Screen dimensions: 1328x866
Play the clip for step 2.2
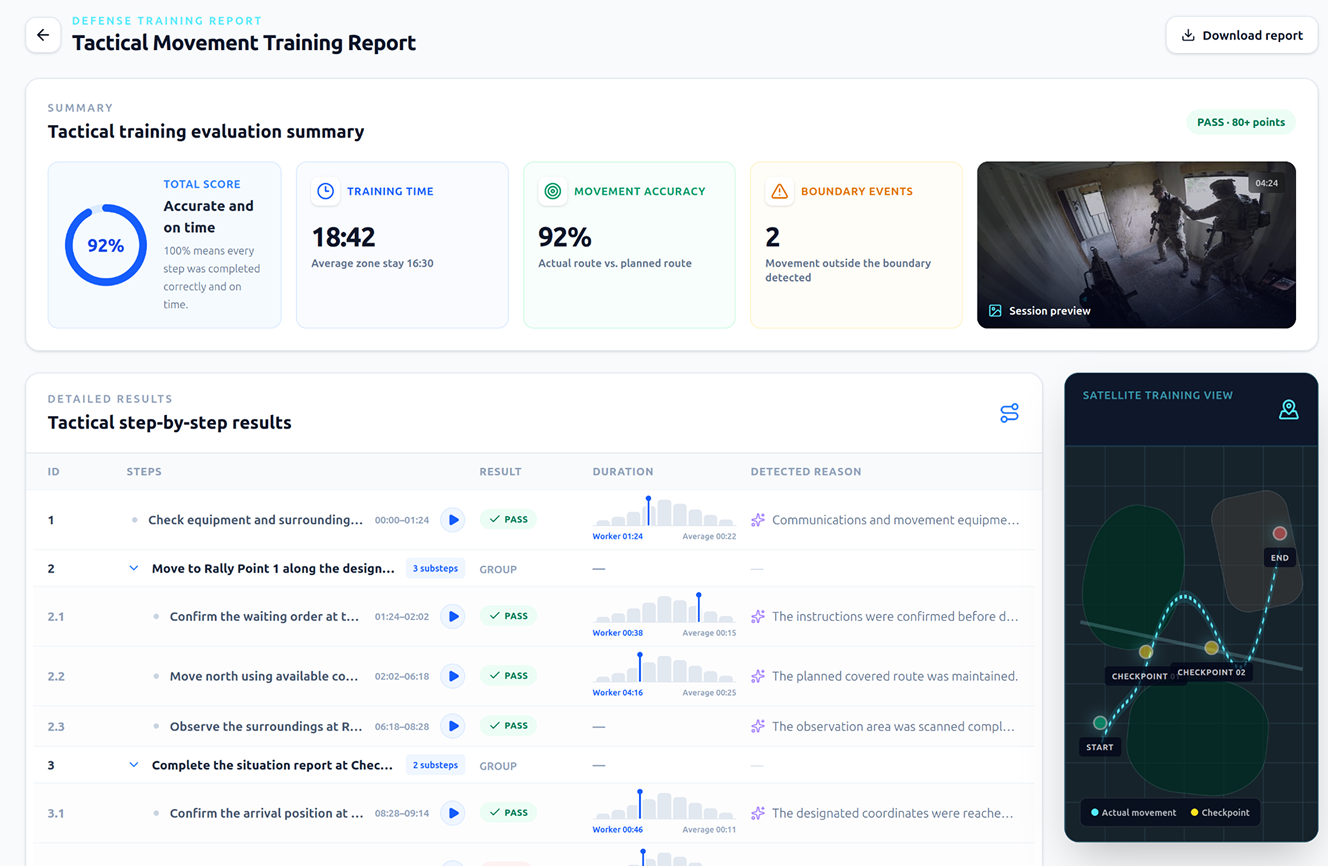pyautogui.click(x=453, y=676)
